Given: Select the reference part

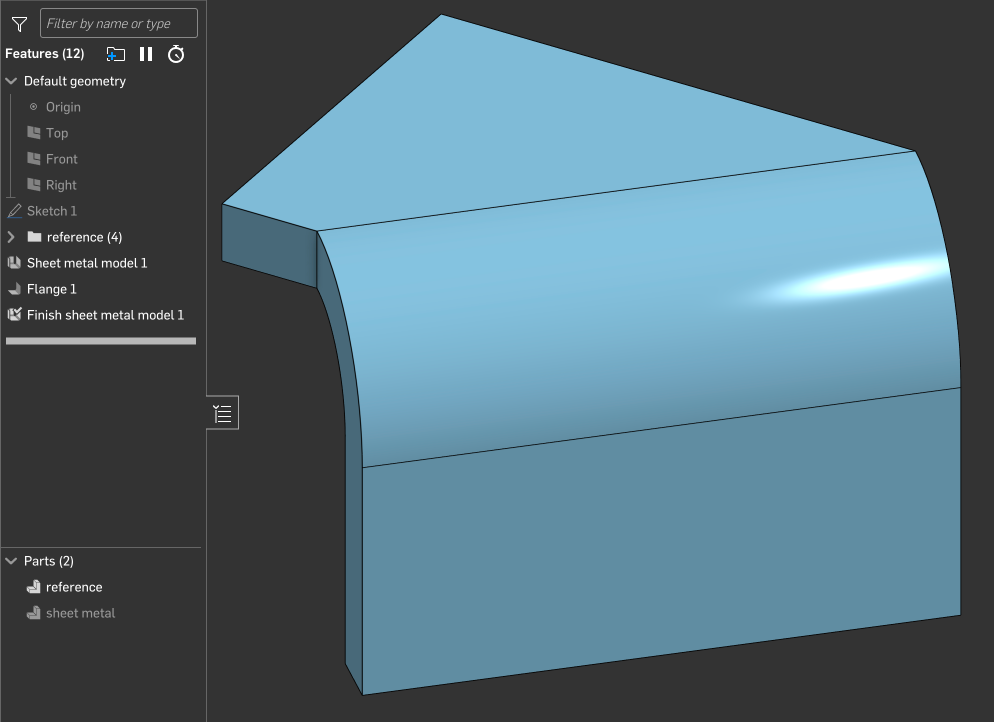Looking at the screenshot, I should click(74, 587).
